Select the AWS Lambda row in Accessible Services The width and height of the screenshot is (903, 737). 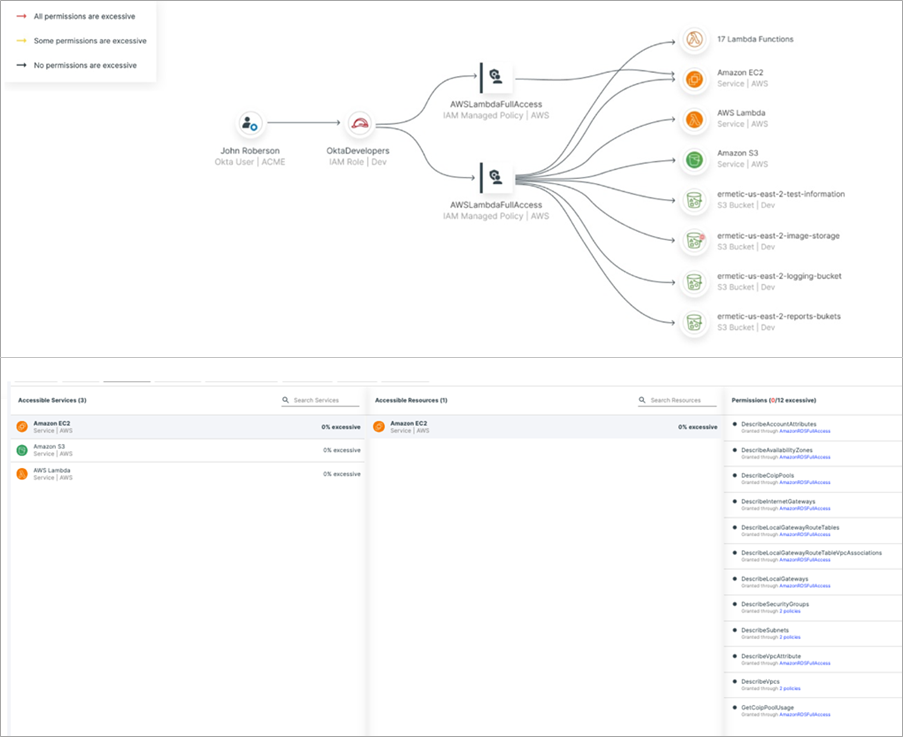188,474
